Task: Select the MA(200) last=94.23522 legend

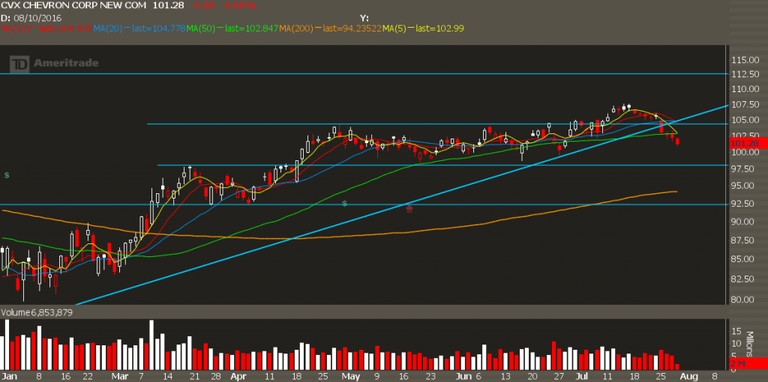Action: 331,29
